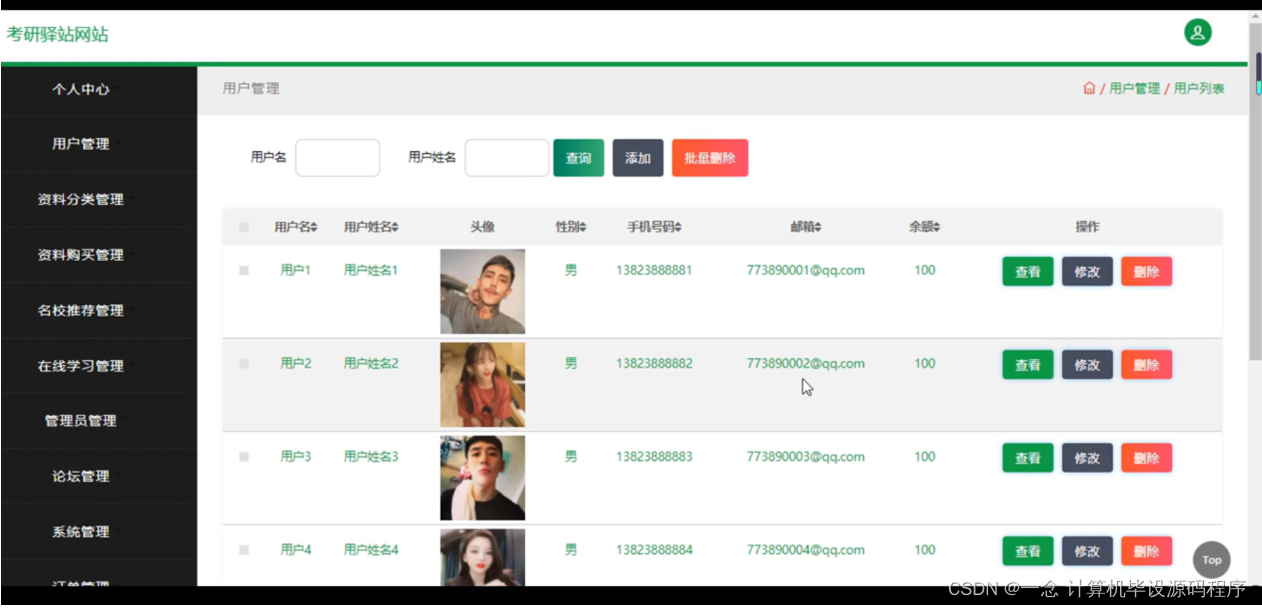This screenshot has height=608, width=1262.
Task: Click the Top back-to-top button
Action: click(1211, 560)
